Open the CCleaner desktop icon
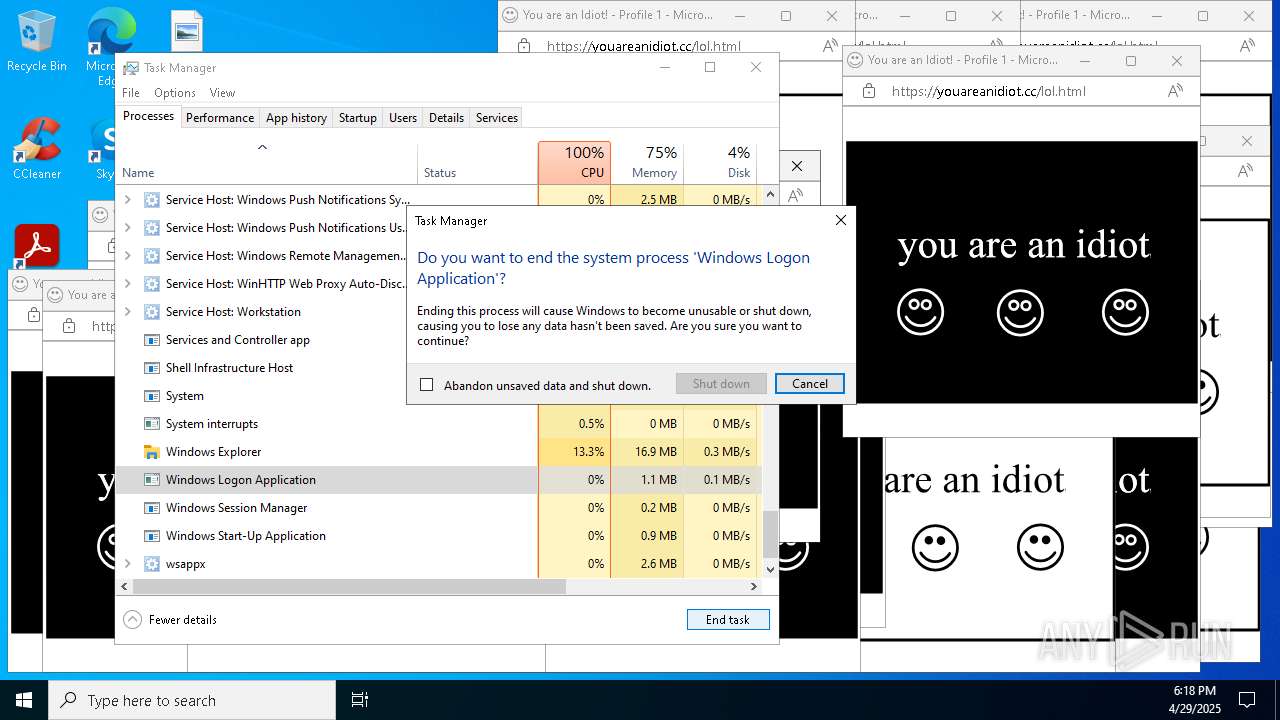The image size is (1280, 720). click(37, 148)
